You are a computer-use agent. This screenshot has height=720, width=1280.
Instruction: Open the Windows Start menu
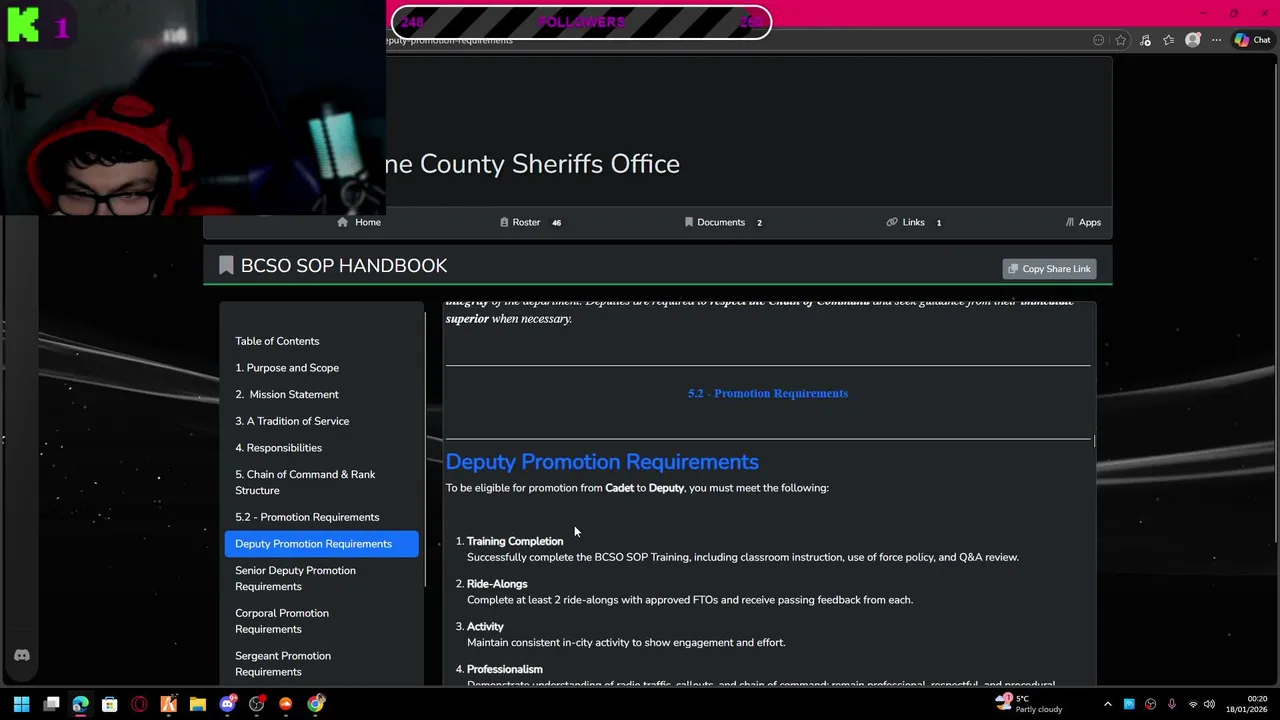tap(21, 704)
